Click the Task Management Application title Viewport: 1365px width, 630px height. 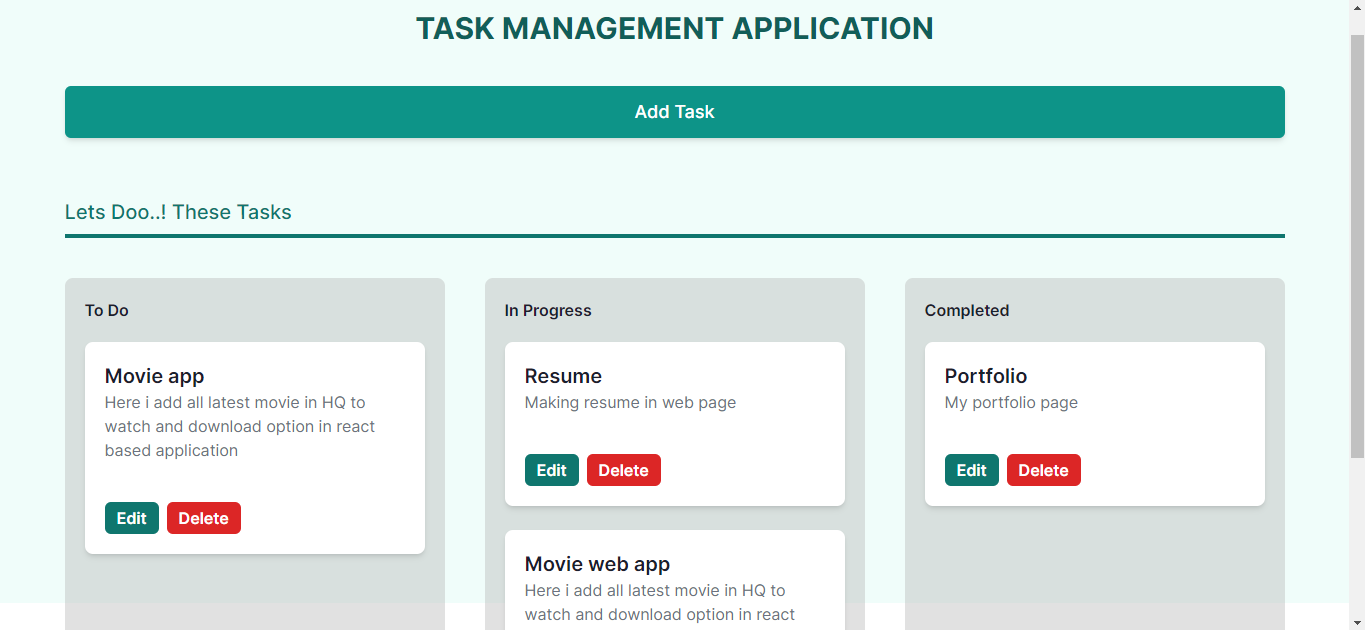pyautogui.click(x=675, y=28)
